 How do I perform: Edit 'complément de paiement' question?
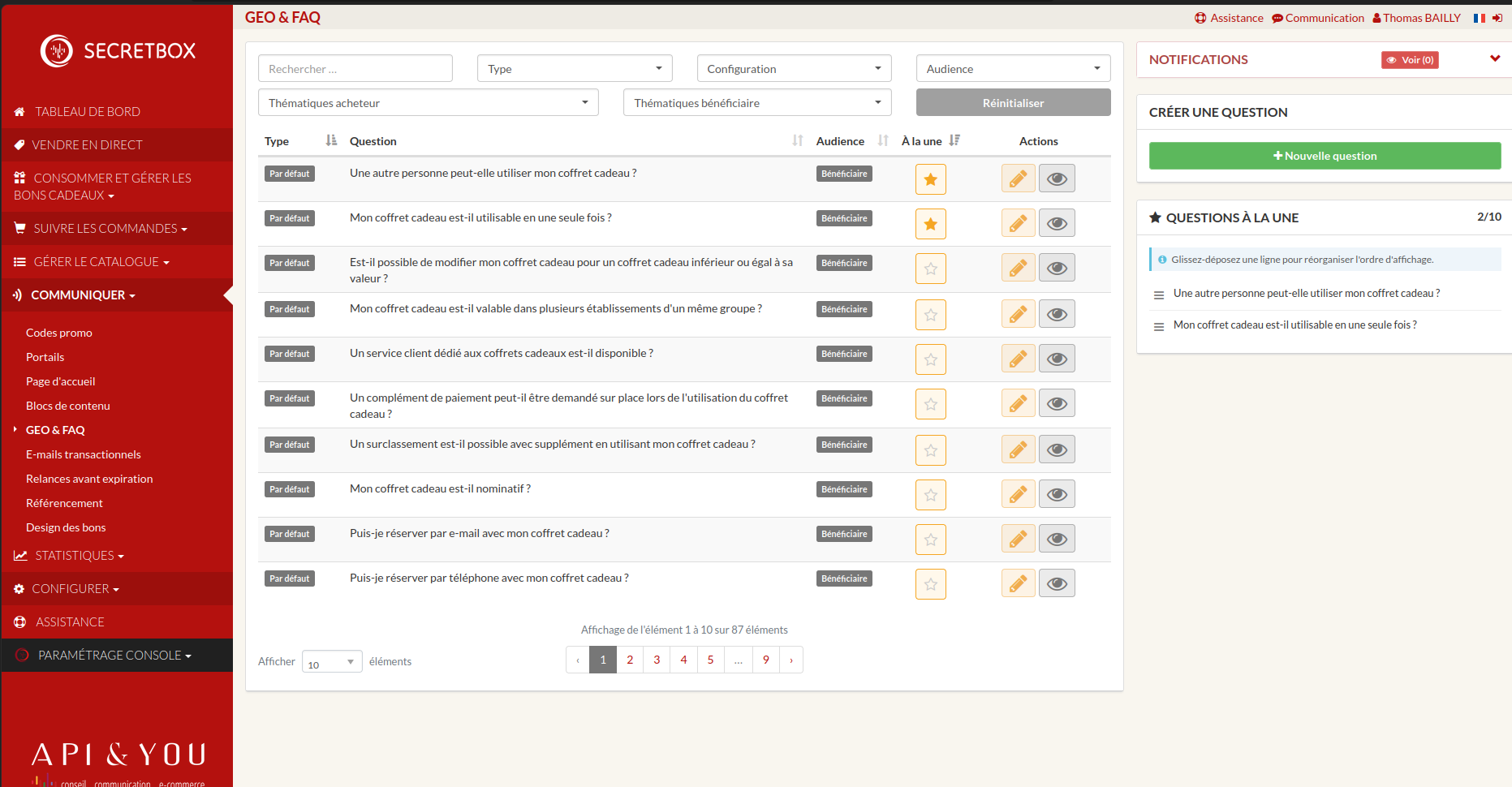tap(1018, 403)
